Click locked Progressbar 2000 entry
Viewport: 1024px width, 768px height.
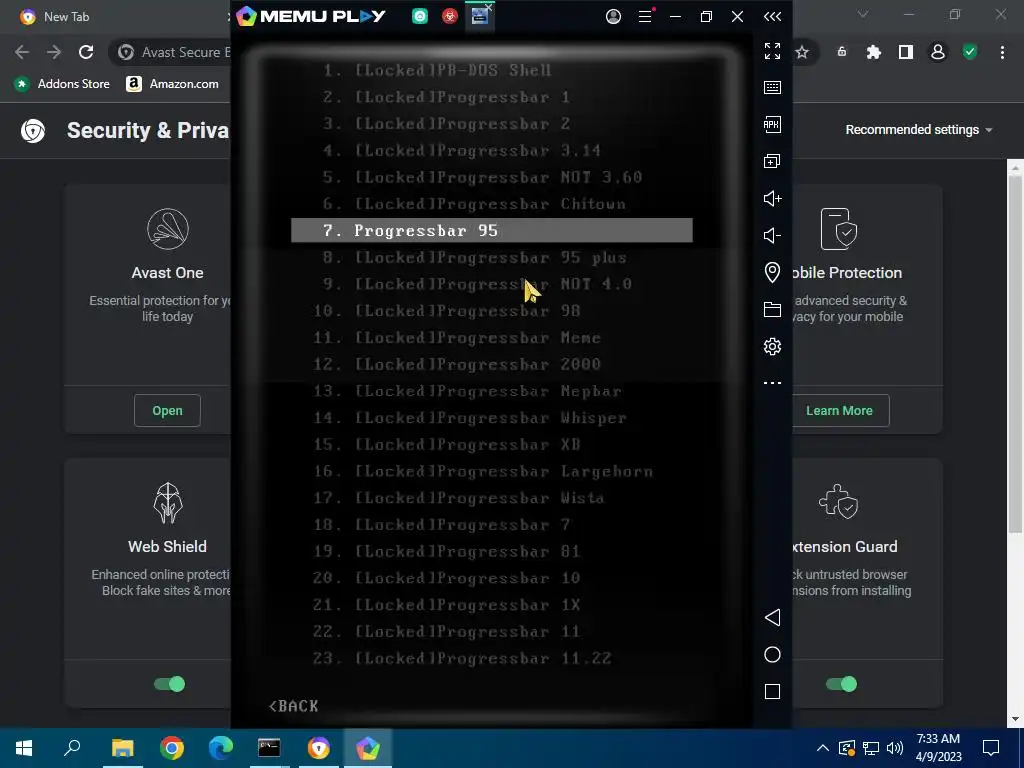tap(456, 364)
